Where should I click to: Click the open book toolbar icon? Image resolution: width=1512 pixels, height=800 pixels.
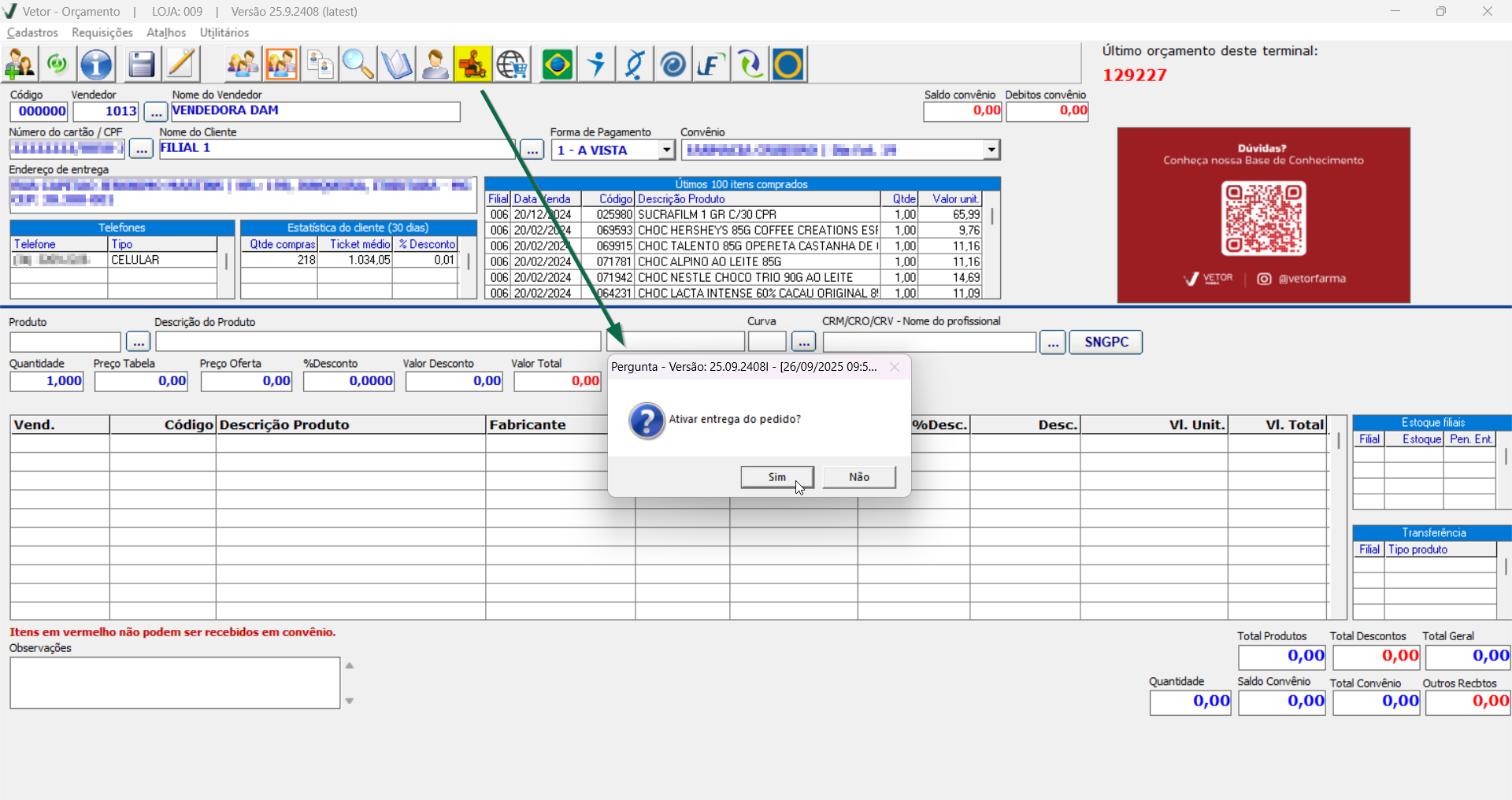[x=396, y=65]
